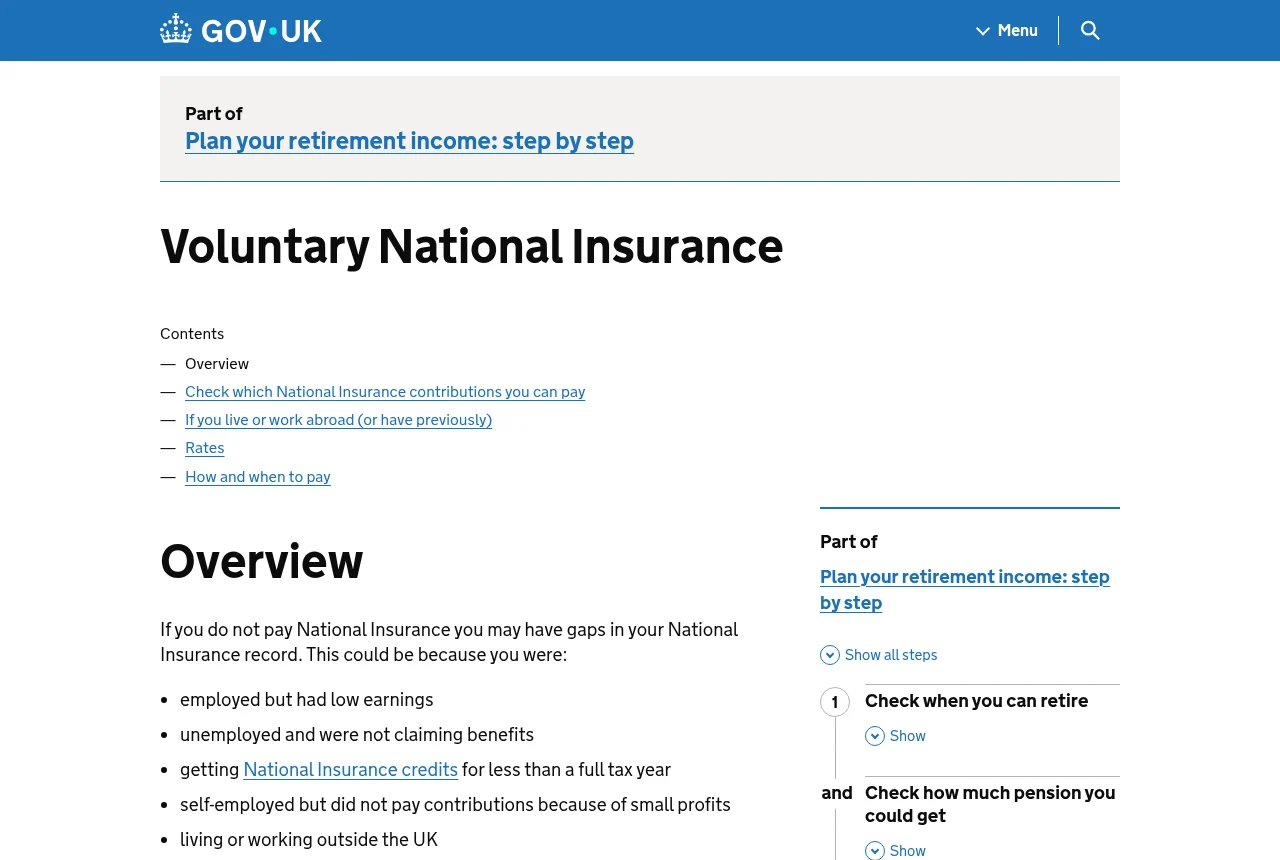This screenshot has width=1280, height=860.
Task: Click the 'and' step connector label
Action: click(837, 793)
